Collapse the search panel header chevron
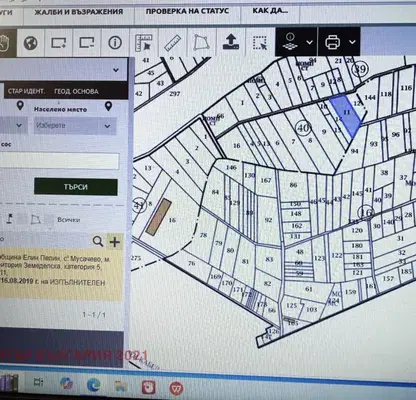The height and width of the screenshot is (400, 416). (116, 70)
